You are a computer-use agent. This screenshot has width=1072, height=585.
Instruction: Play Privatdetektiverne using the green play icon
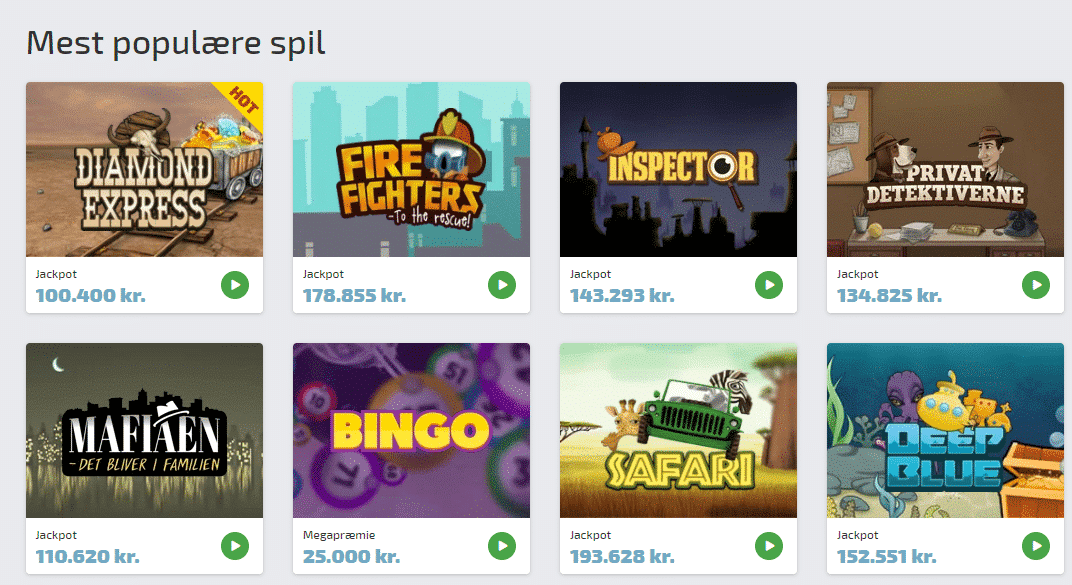click(1036, 285)
